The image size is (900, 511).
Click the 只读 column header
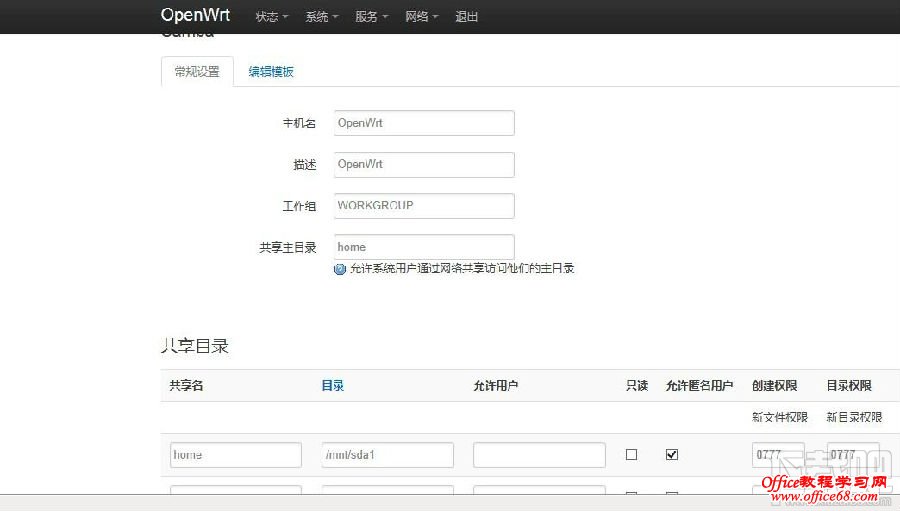(x=637, y=386)
